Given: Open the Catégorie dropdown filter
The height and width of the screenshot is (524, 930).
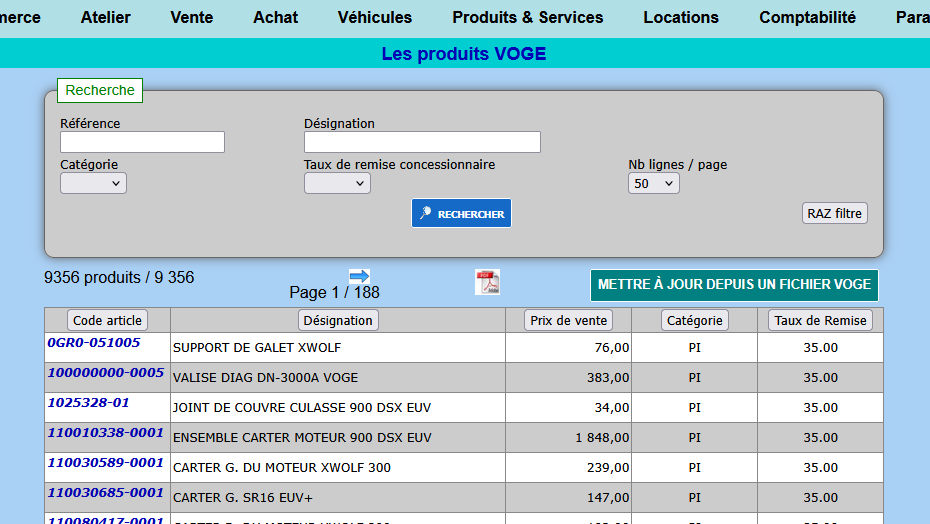Looking at the screenshot, I should [x=93, y=183].
